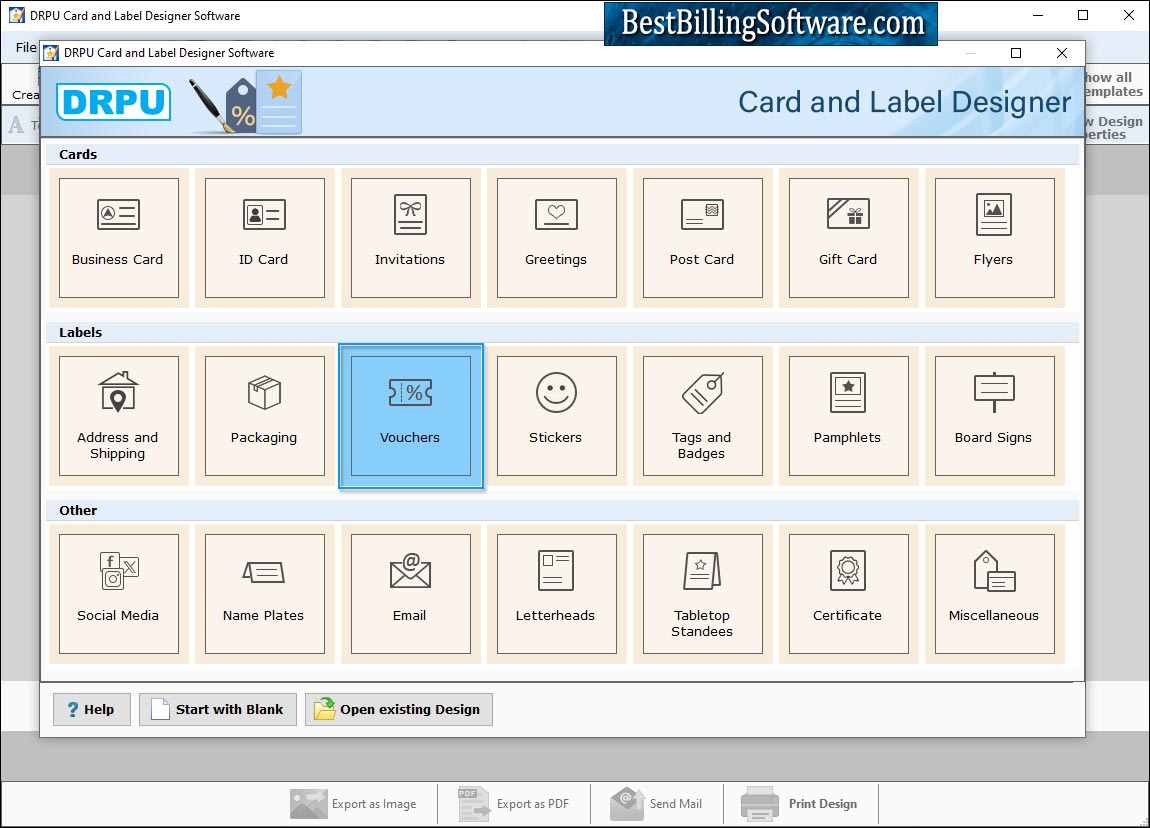Image resolution: width=1150 pixels, height=828 pixels.
Task: Choose the Packaging label tile
Action: [265, 416]
